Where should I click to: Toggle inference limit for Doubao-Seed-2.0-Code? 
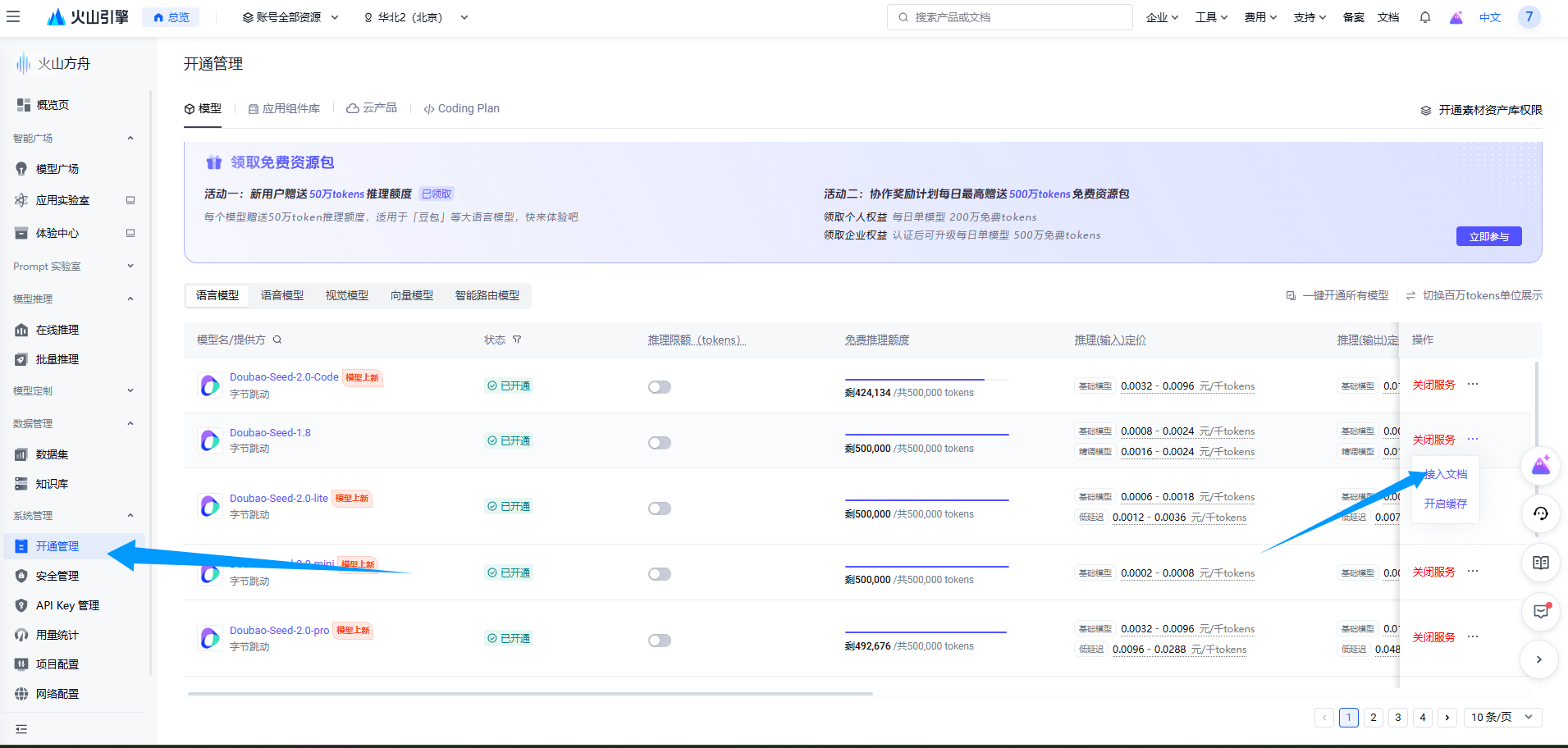tap(659, 387)
